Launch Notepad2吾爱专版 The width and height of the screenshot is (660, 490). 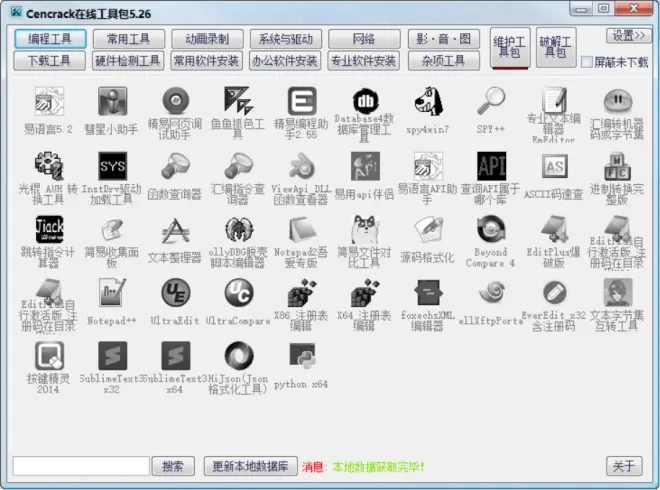pyautogui.click(x=301, y=229)
